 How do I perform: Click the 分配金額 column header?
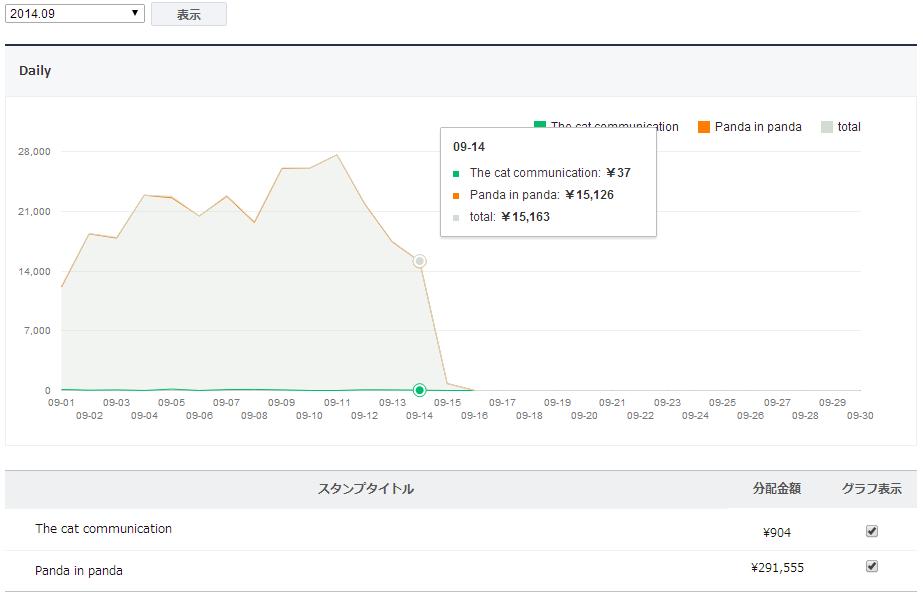(776, 489)
